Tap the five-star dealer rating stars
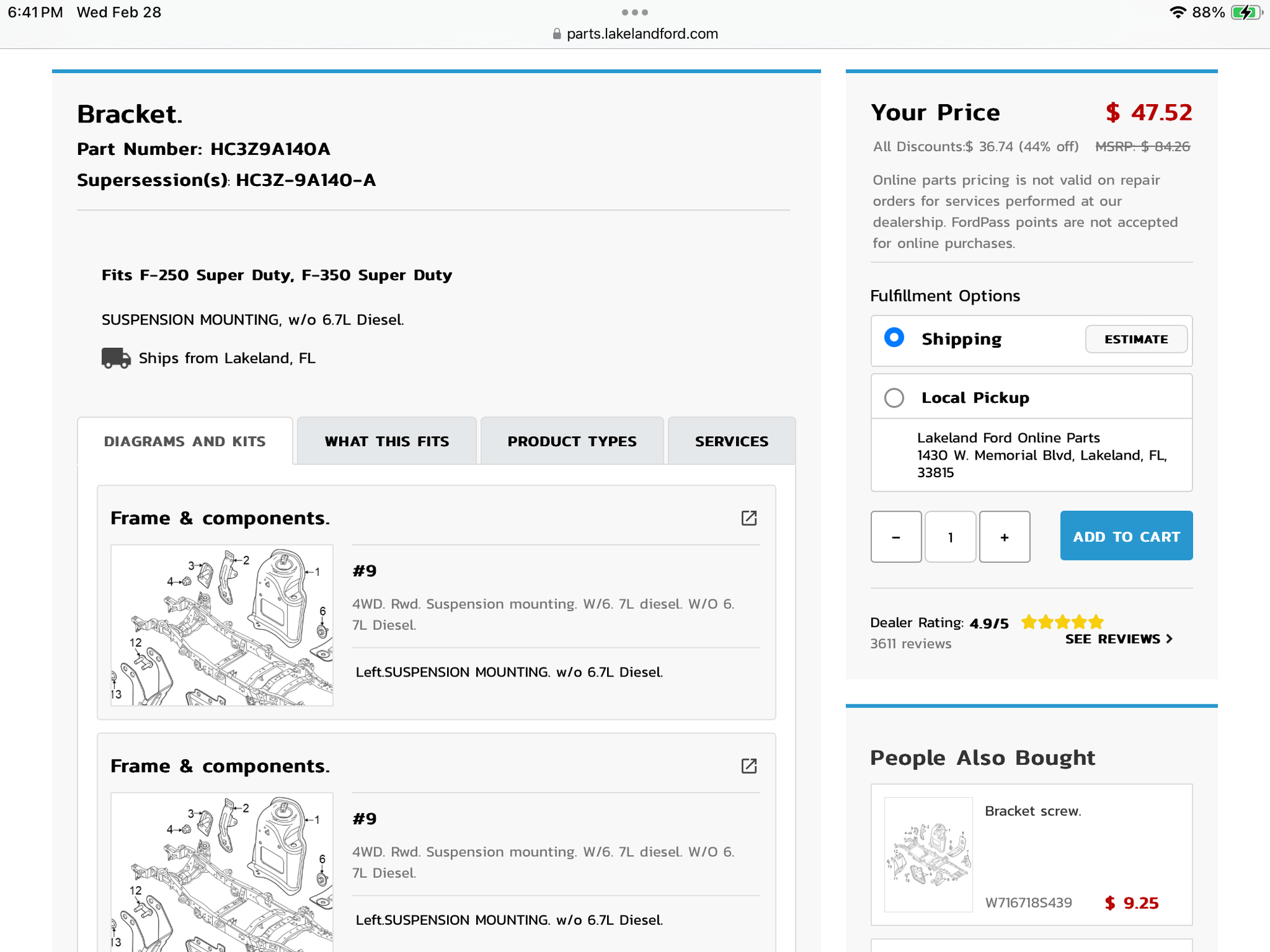The height and width of the screenshot is (952, 1270). 1062,622
